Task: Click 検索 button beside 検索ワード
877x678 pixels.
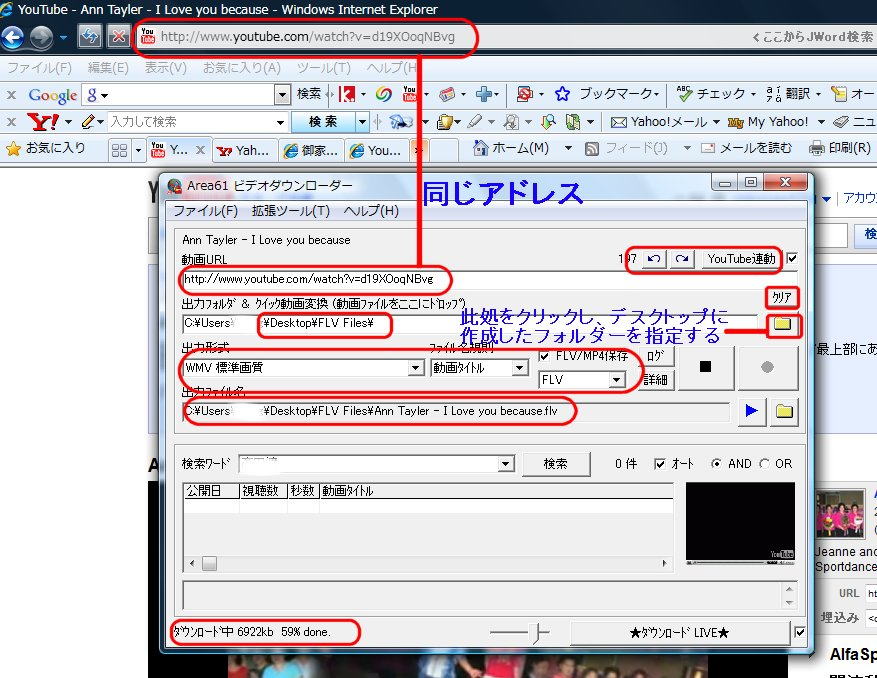Action: pos(555,464)
